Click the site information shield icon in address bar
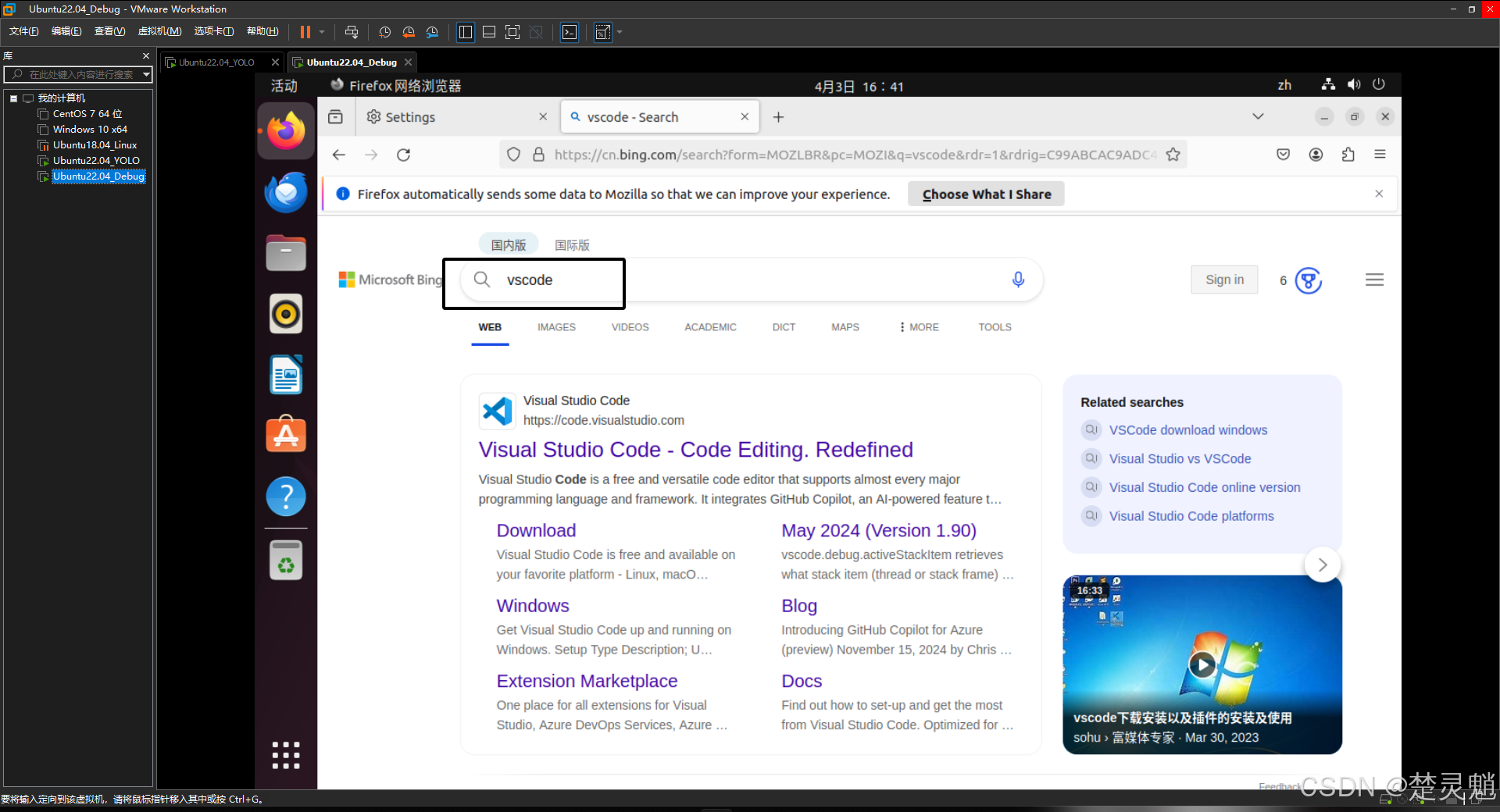Image resolution: width=1500 pixels, height=812 pixels. [513, 155]
